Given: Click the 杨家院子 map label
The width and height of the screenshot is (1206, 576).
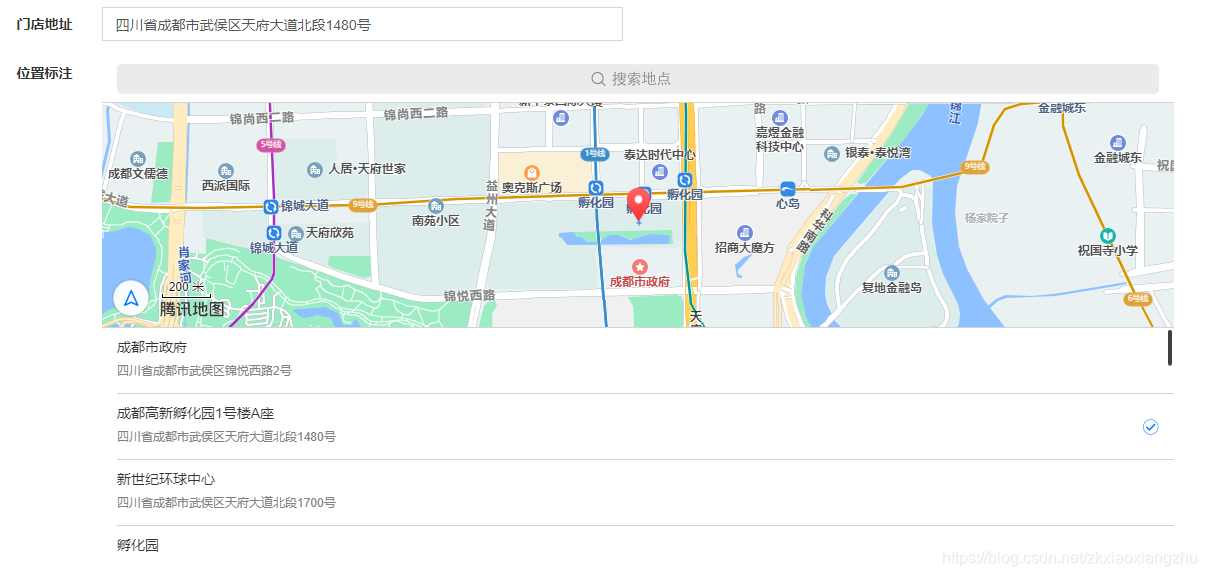Looking at the screenshot, I should (x=987, y=218).
